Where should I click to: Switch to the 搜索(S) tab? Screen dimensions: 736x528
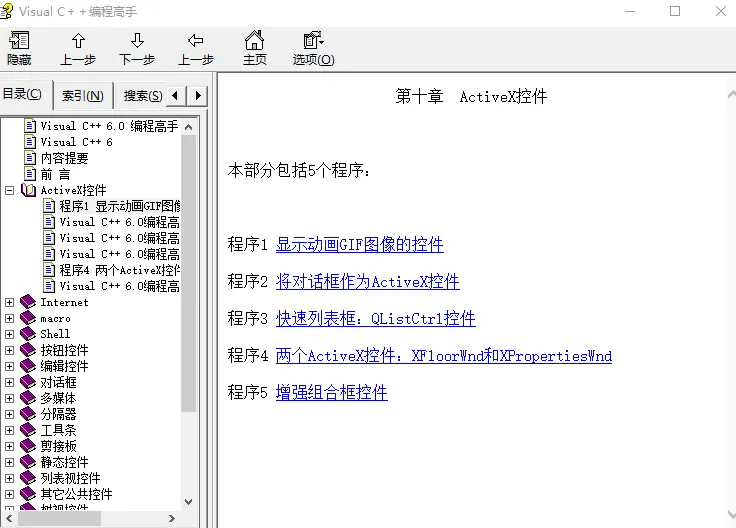[142, 96]
